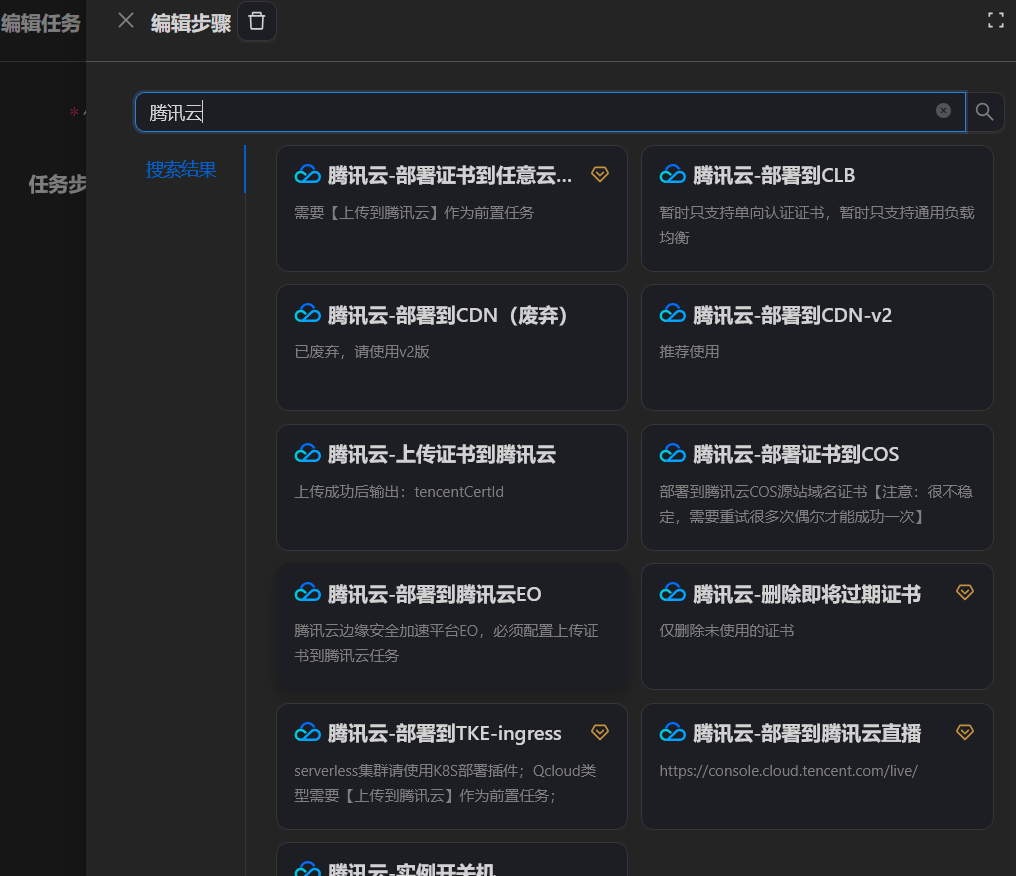Screen dimensions: 1016x876
Task: Clear the search box text
Action: coord(943,111)
